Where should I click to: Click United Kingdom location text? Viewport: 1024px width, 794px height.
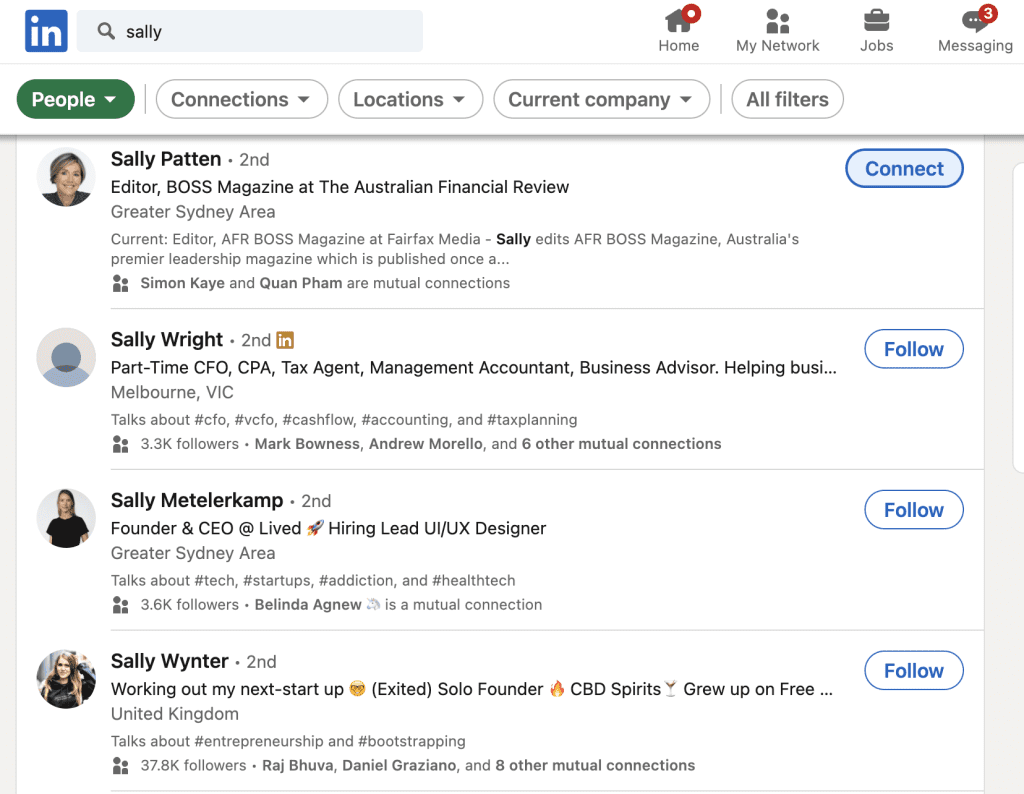(174, 714)
